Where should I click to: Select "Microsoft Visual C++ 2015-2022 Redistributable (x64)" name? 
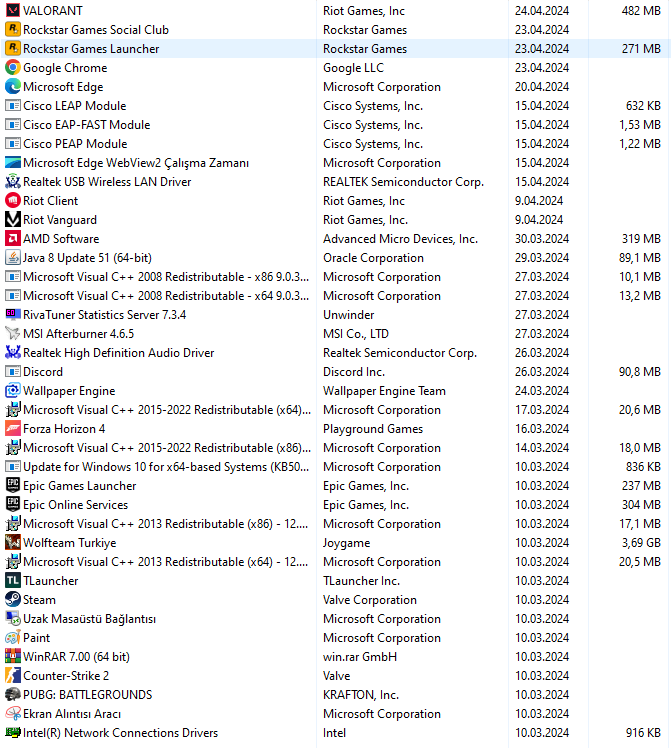click(x=167, y=410)
